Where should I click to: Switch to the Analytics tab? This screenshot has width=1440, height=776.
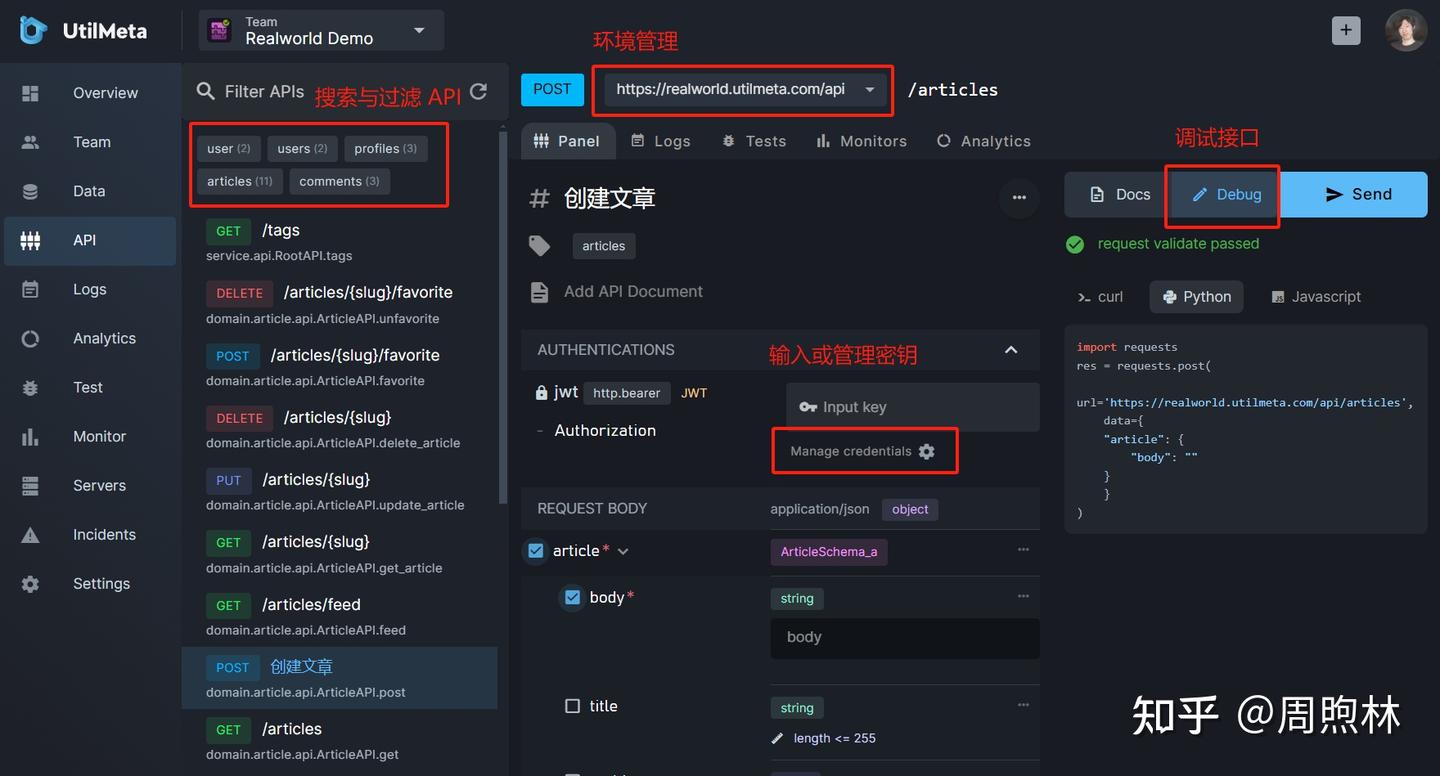tap(983, 141)
